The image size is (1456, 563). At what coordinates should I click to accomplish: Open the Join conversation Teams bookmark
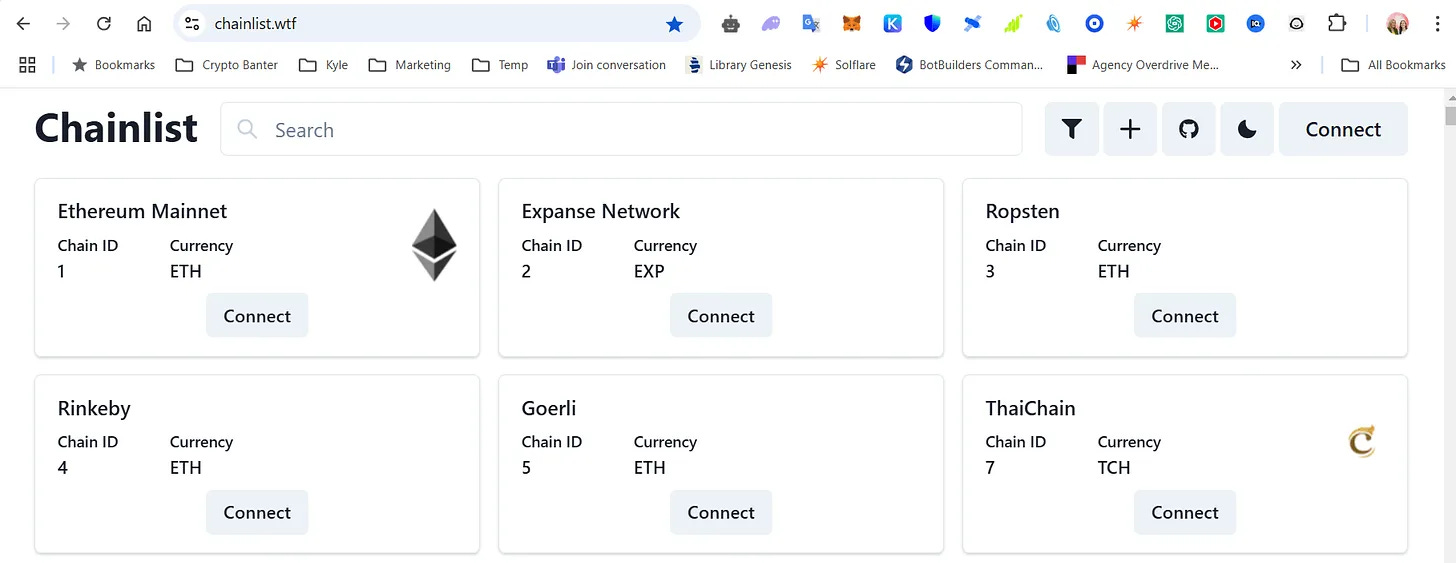point(606,65)
